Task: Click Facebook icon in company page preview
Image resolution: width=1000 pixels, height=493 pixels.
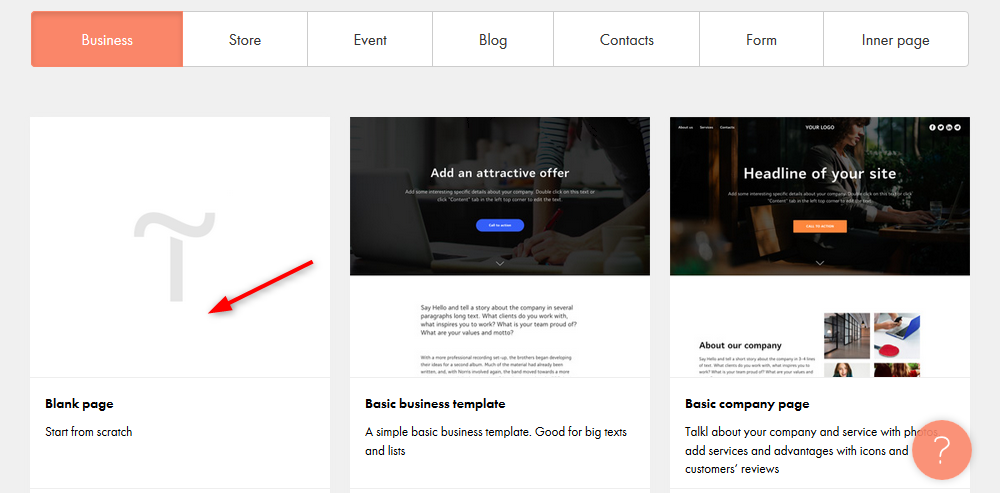Action: pos(933,127)
